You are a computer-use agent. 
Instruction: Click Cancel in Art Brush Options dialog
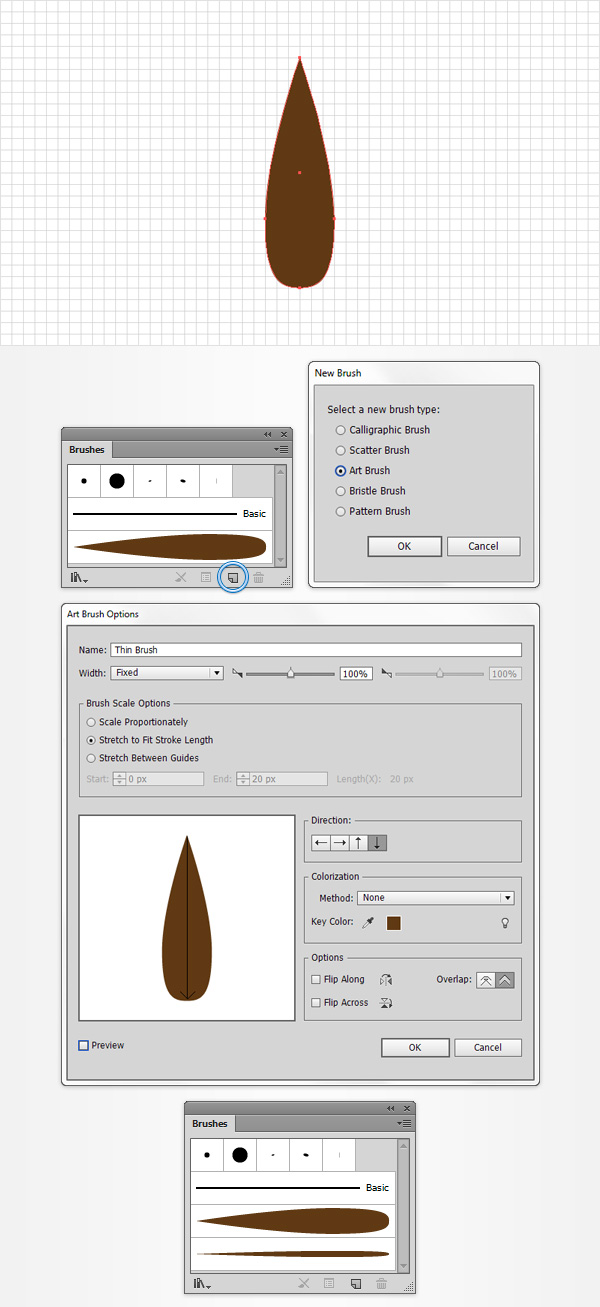[x=488, y=1047]
